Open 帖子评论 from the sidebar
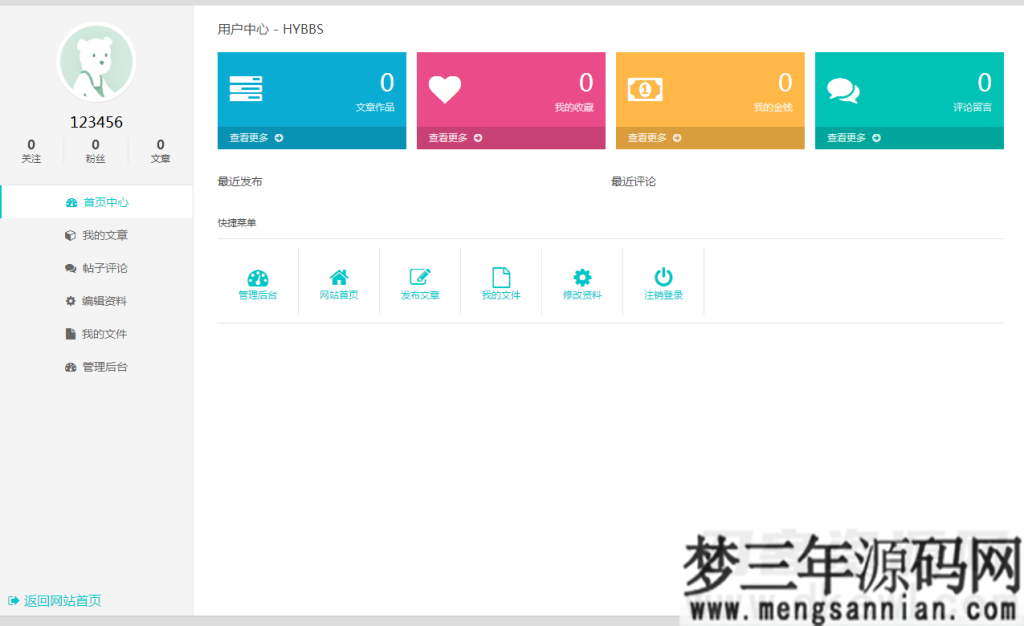This screenshot has width=1024, height=626. coord(96,268)
